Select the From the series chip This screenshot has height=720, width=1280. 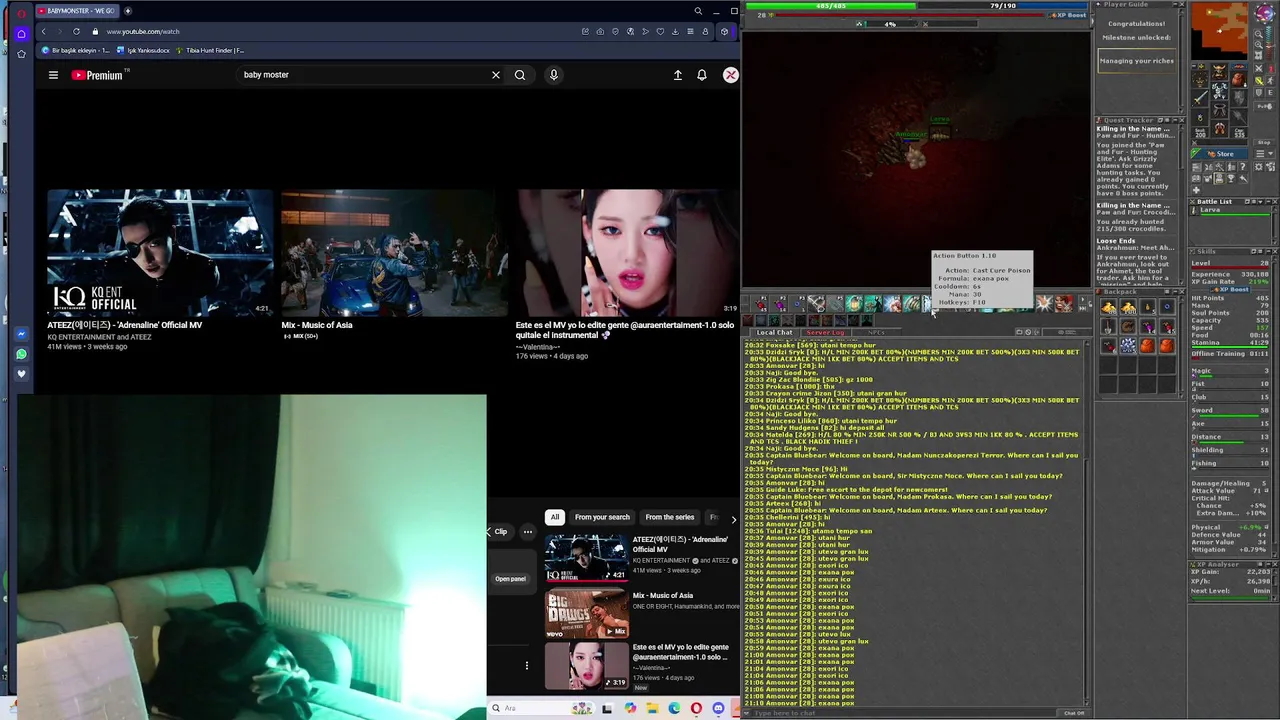point(669,517)
